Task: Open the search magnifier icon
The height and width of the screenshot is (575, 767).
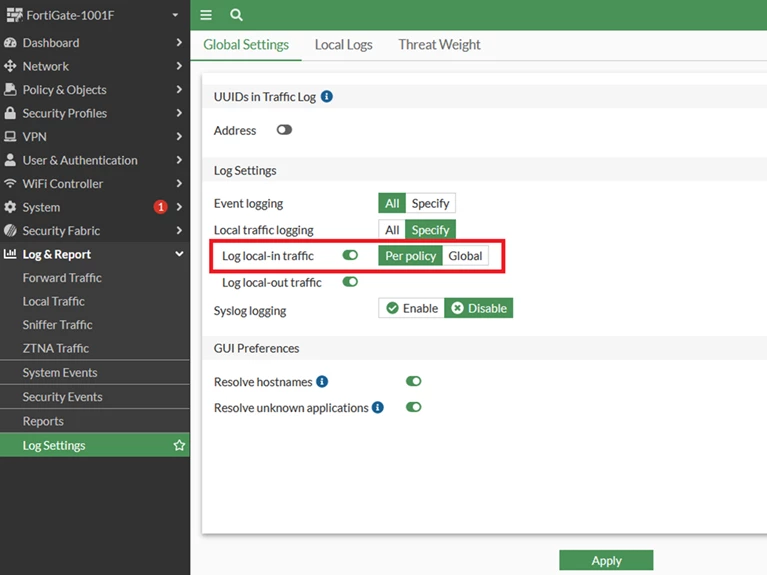Action: (x=236, y=15)
